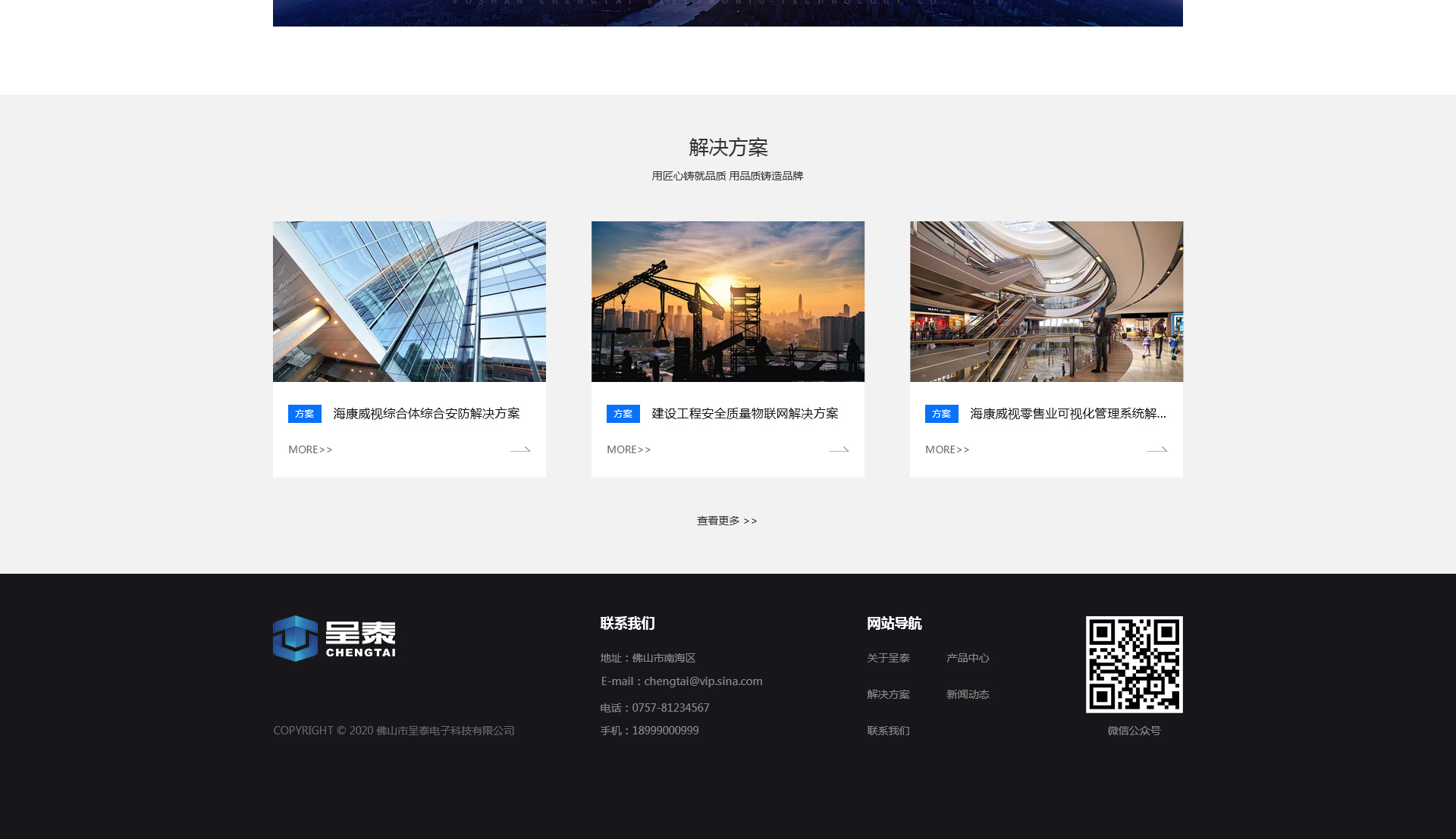The image size is (1456, 839).
Task: Open glass skyscraper solution thumbnail
Action: 409,302
